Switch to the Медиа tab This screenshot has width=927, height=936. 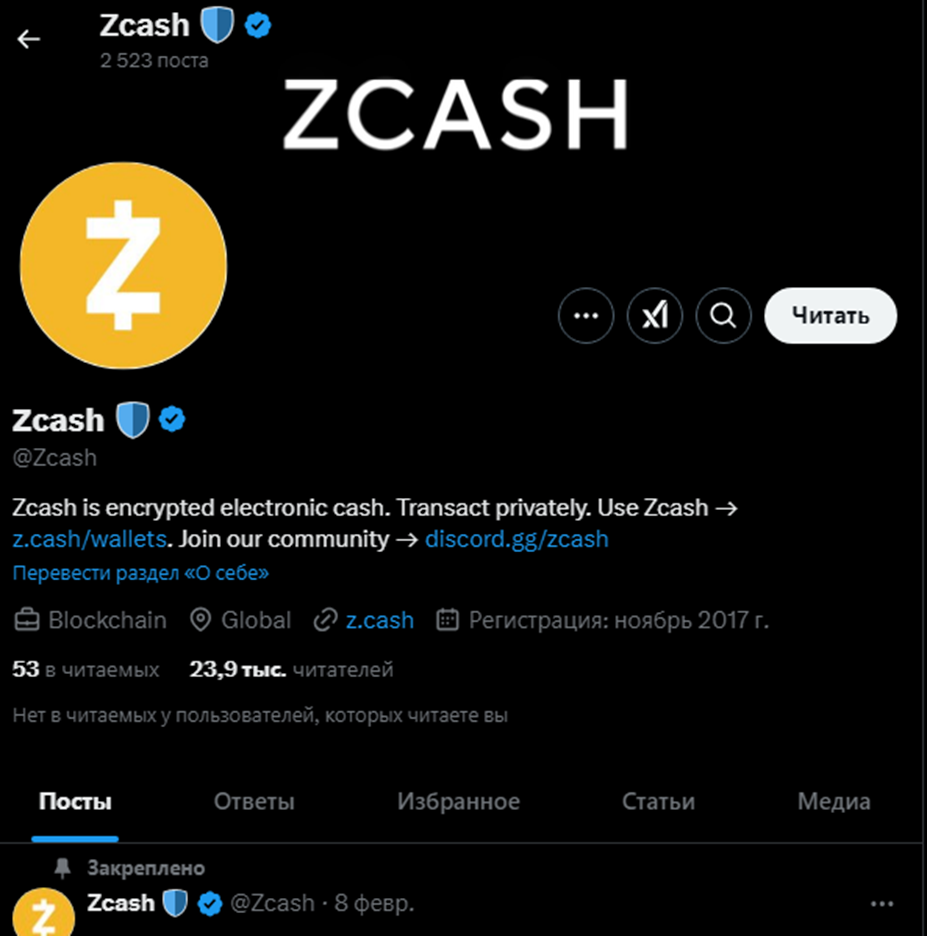[x=833, y=801]
